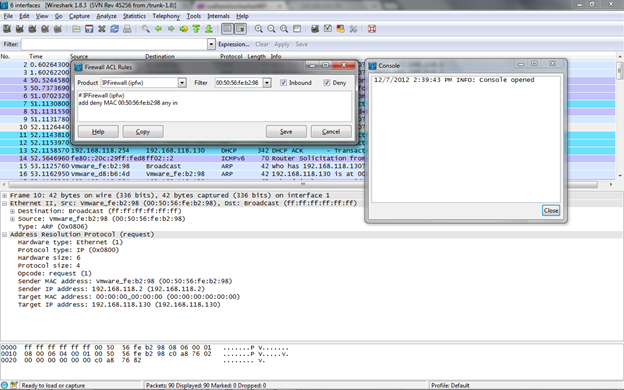This screenshot has height=390, width=624.
Task: Go back in packet history
Action: (x=158, y=29)
